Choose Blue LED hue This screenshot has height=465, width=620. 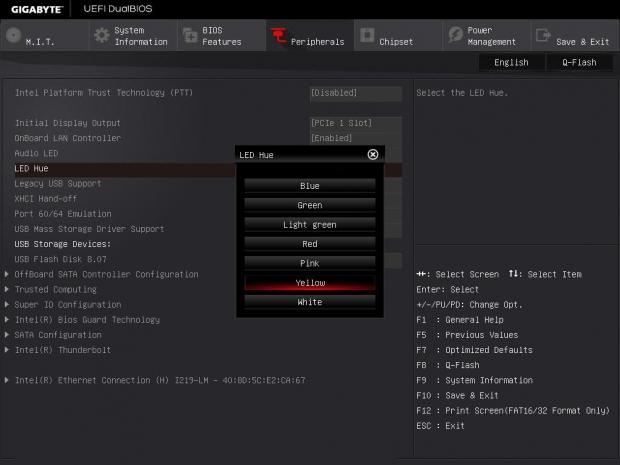(x=310, y=185)
